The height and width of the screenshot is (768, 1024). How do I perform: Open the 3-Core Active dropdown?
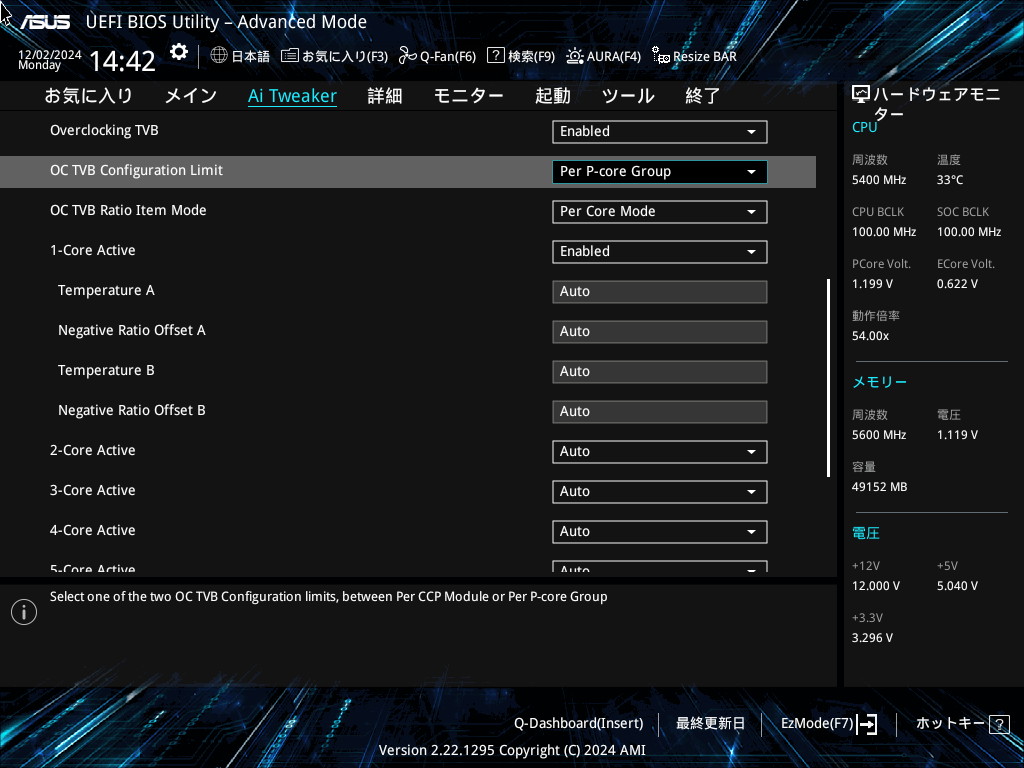pos(660,491)
